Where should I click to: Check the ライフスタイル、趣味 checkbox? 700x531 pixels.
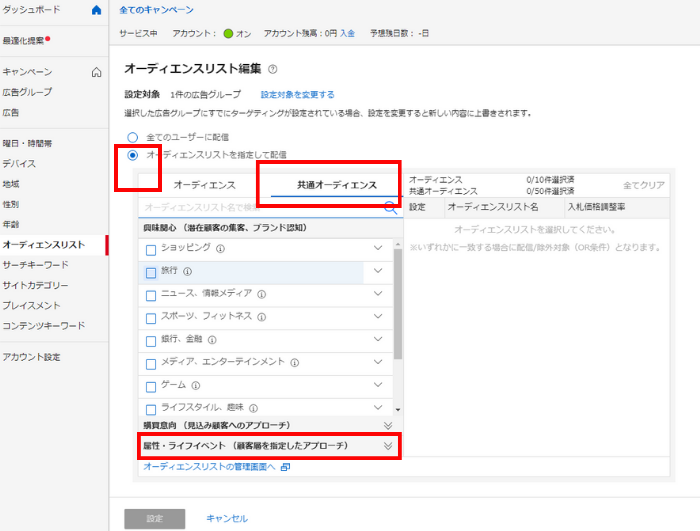(151, 409)
